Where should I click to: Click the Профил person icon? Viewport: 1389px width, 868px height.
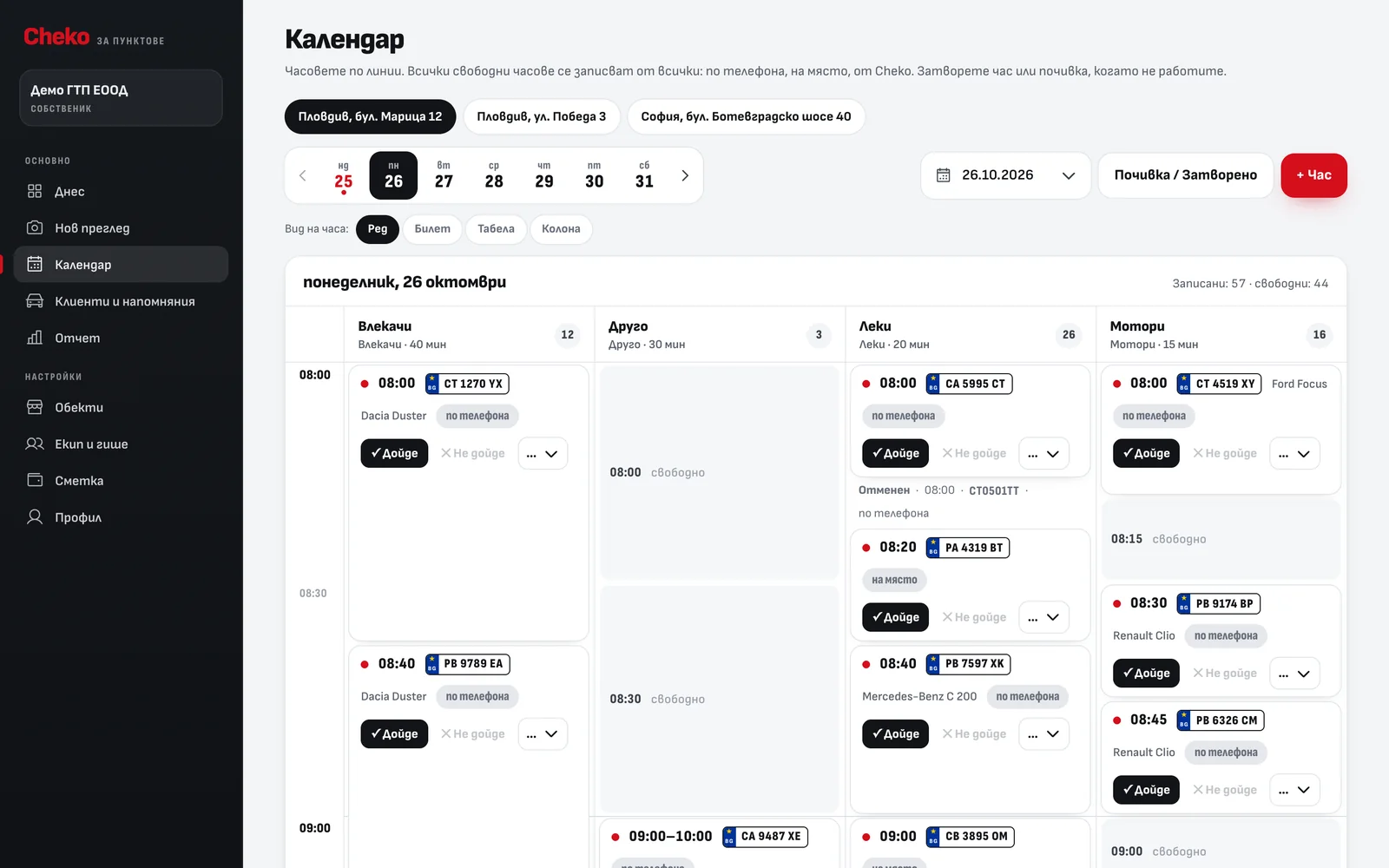coord(35,517)
